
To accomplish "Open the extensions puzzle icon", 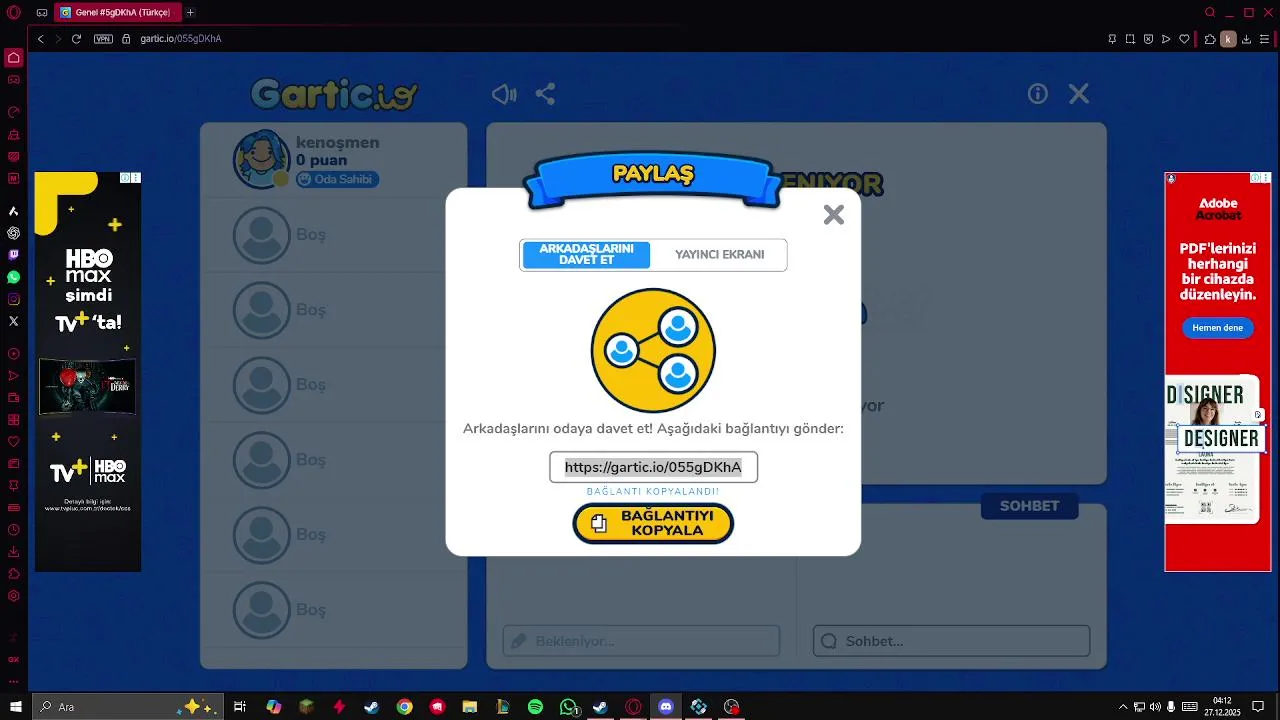I will coord(1210,39).
